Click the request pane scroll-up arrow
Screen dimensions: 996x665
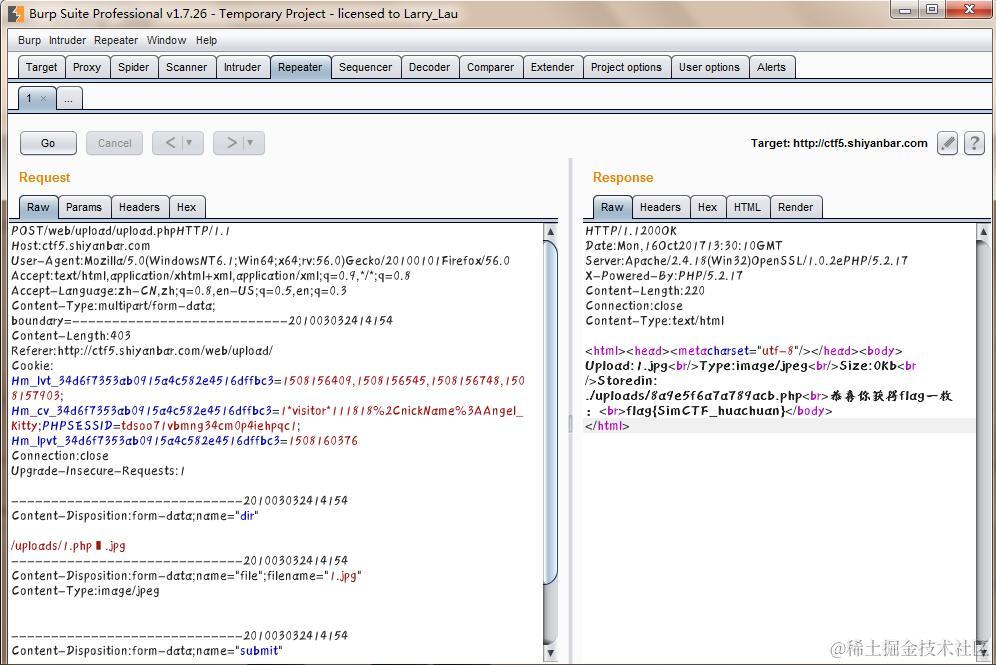pos(550,232)
